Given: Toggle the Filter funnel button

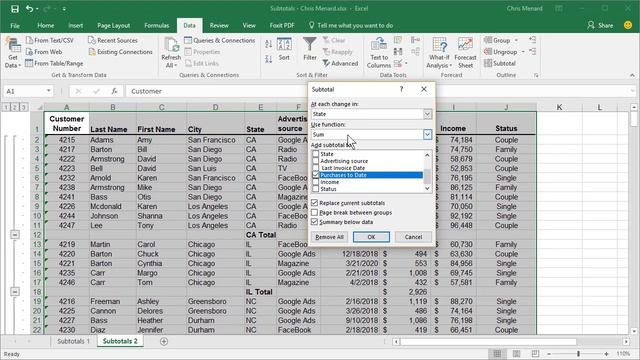Looking at the screenshot, I should point(310,49).
